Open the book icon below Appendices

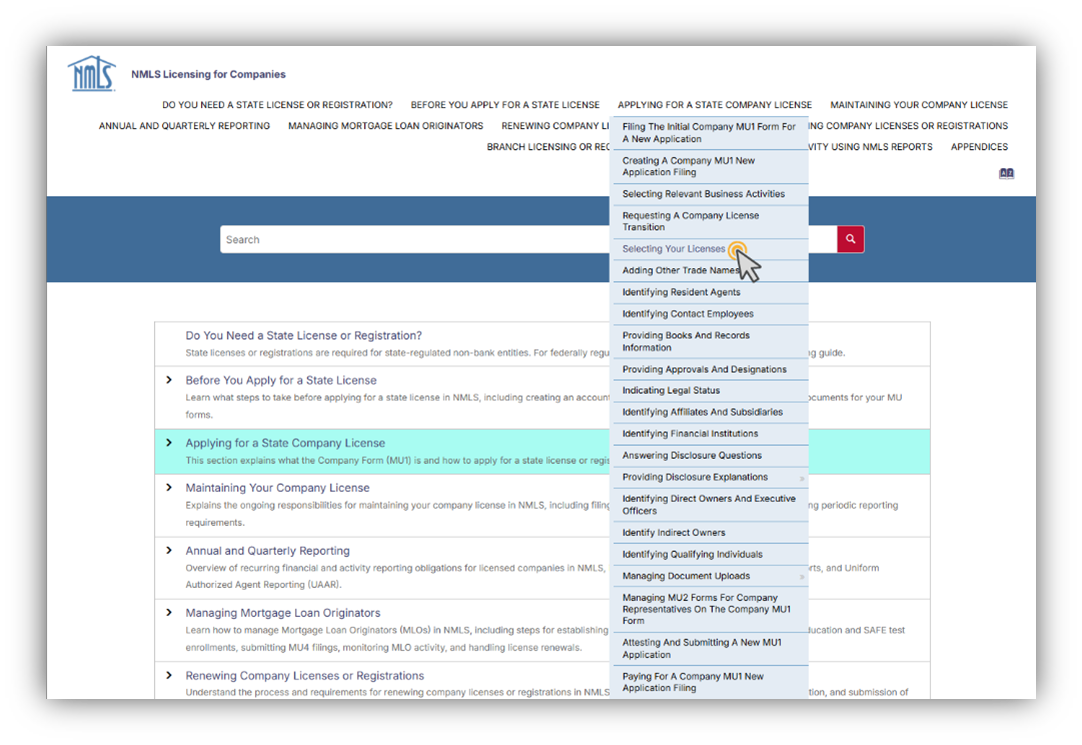click(x=1006, y=173)
